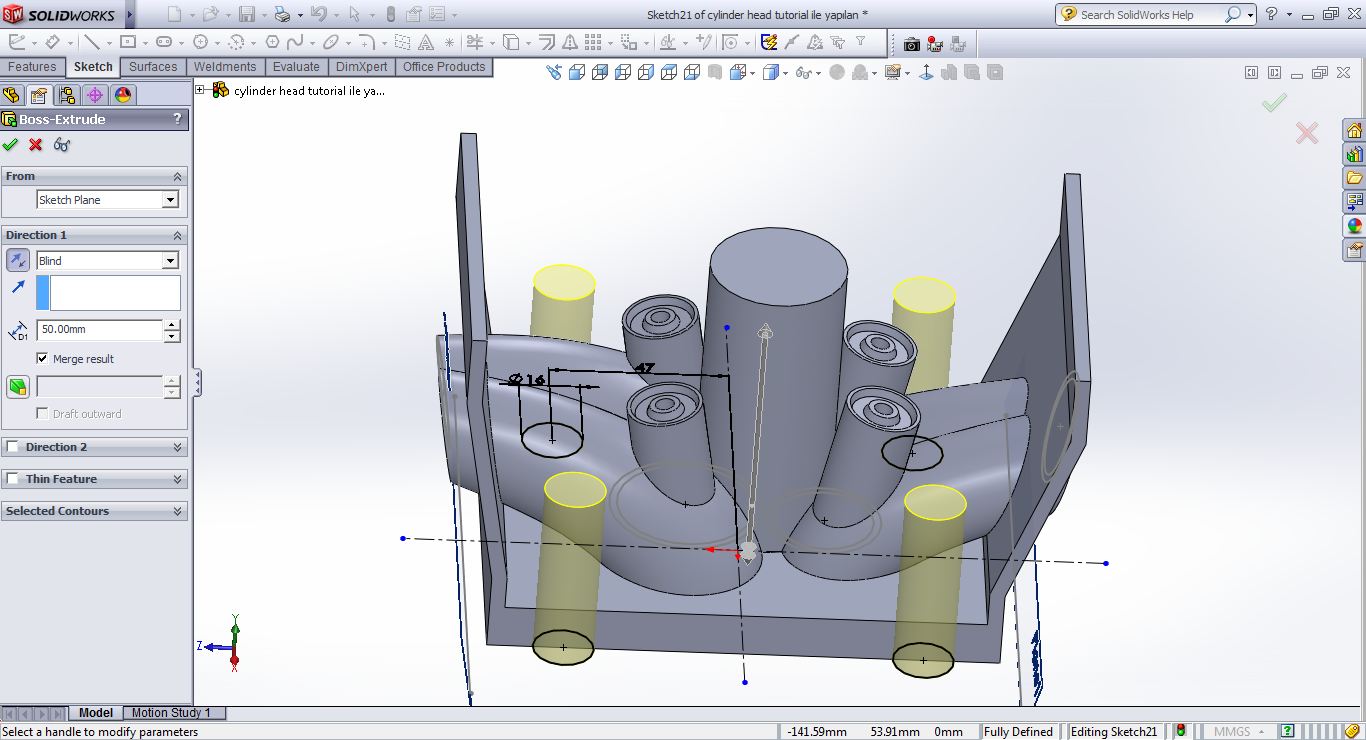Toggle the DimXpert toolbar tab
This screenshot has width=1366, height=740.
coord(362,67)
